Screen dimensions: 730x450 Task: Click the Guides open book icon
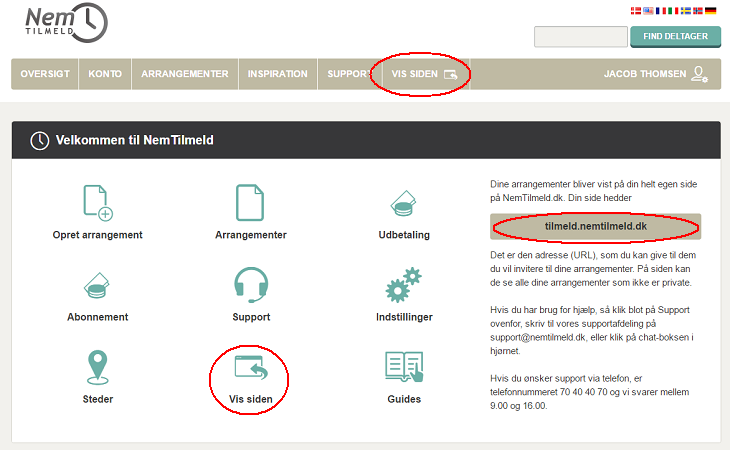(404, 367)
